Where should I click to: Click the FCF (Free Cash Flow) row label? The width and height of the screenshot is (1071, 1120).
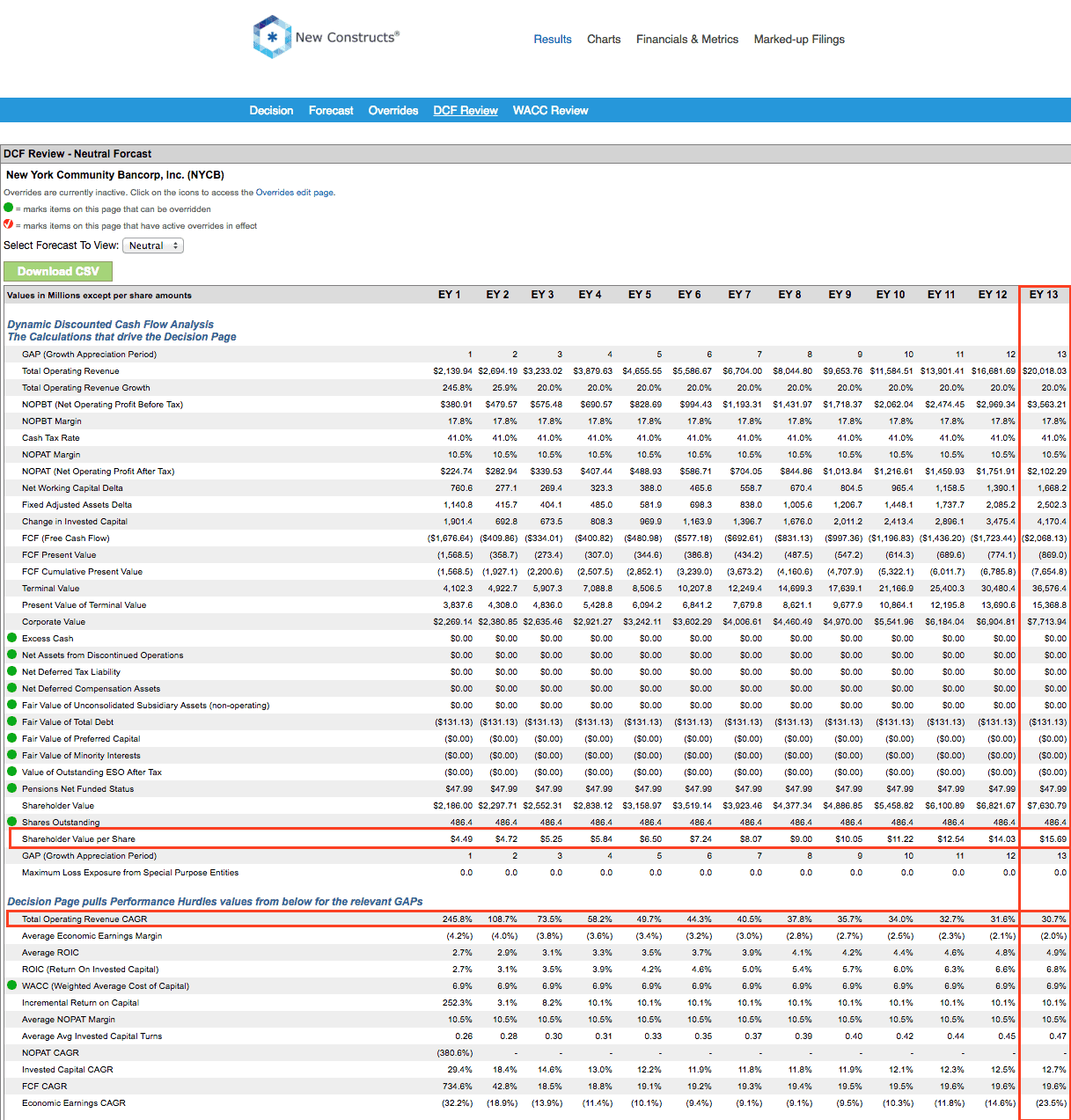point(66,538)
